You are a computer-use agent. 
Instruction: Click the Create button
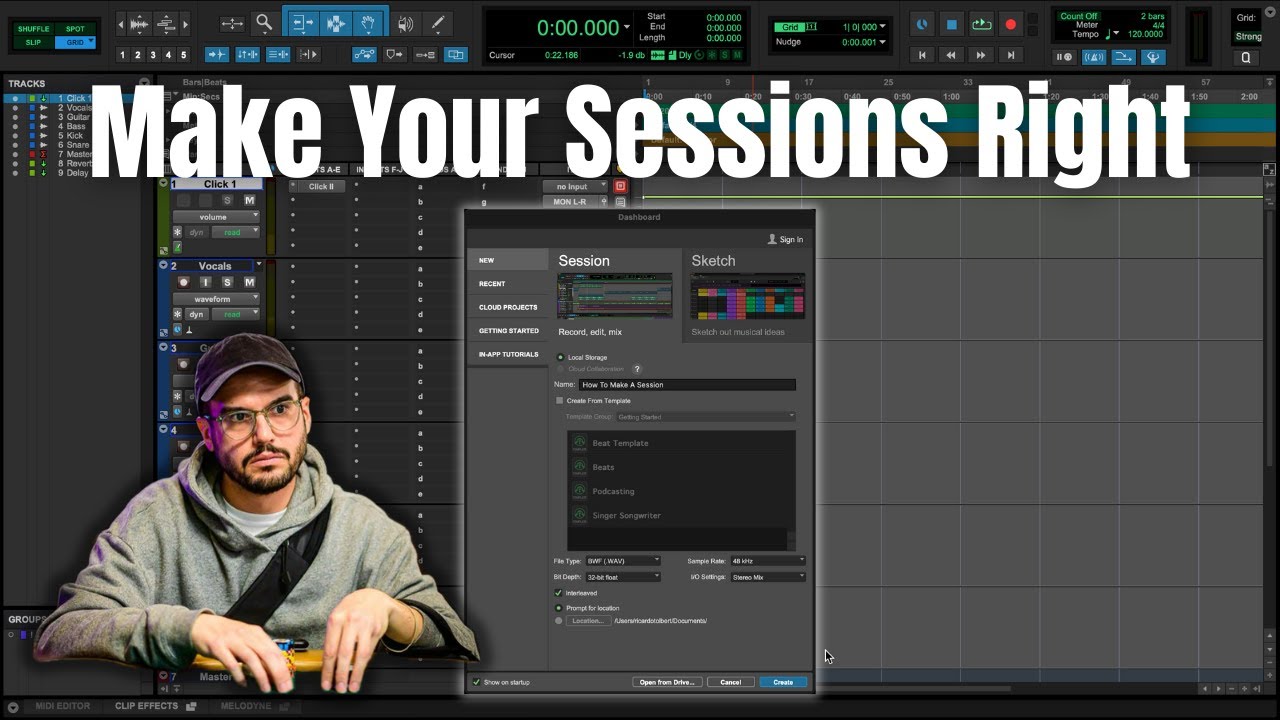(783, 682)
